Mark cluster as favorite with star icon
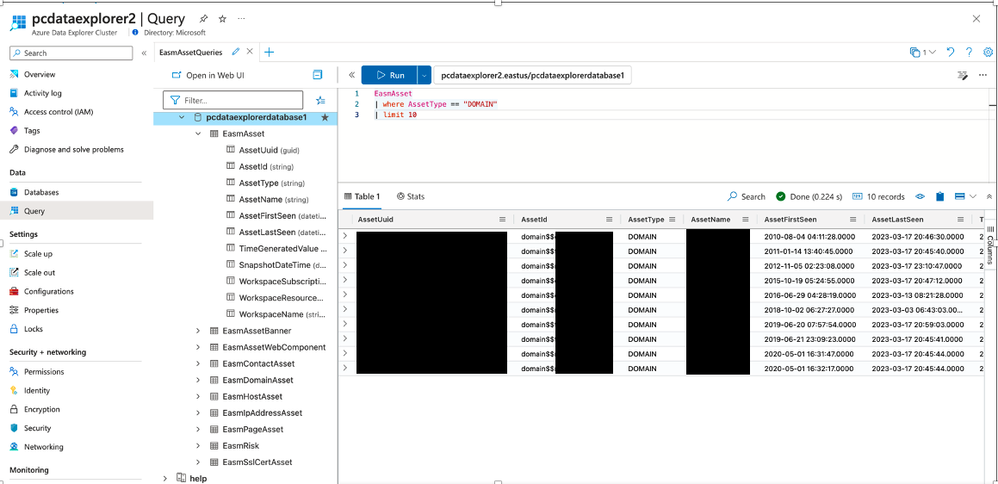This screenshot has height=484, width=998. [222, 18]
